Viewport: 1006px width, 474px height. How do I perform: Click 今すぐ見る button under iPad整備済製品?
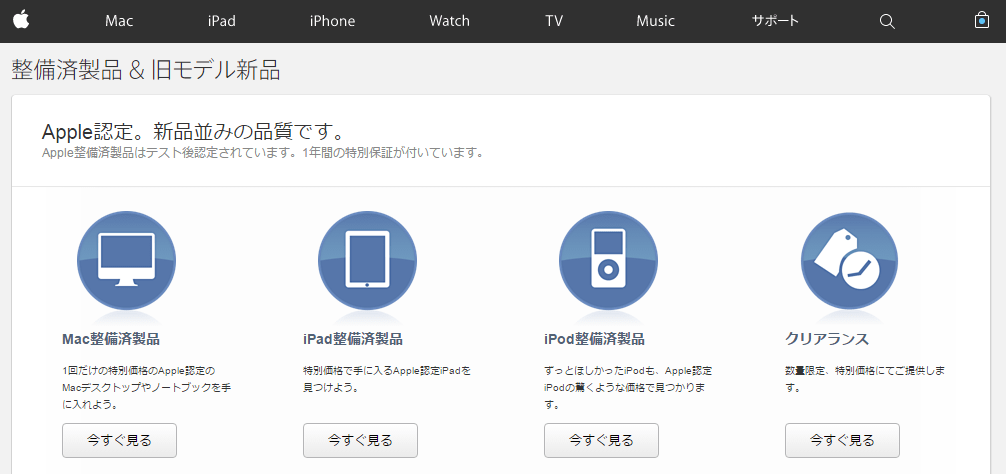[360, 440]
